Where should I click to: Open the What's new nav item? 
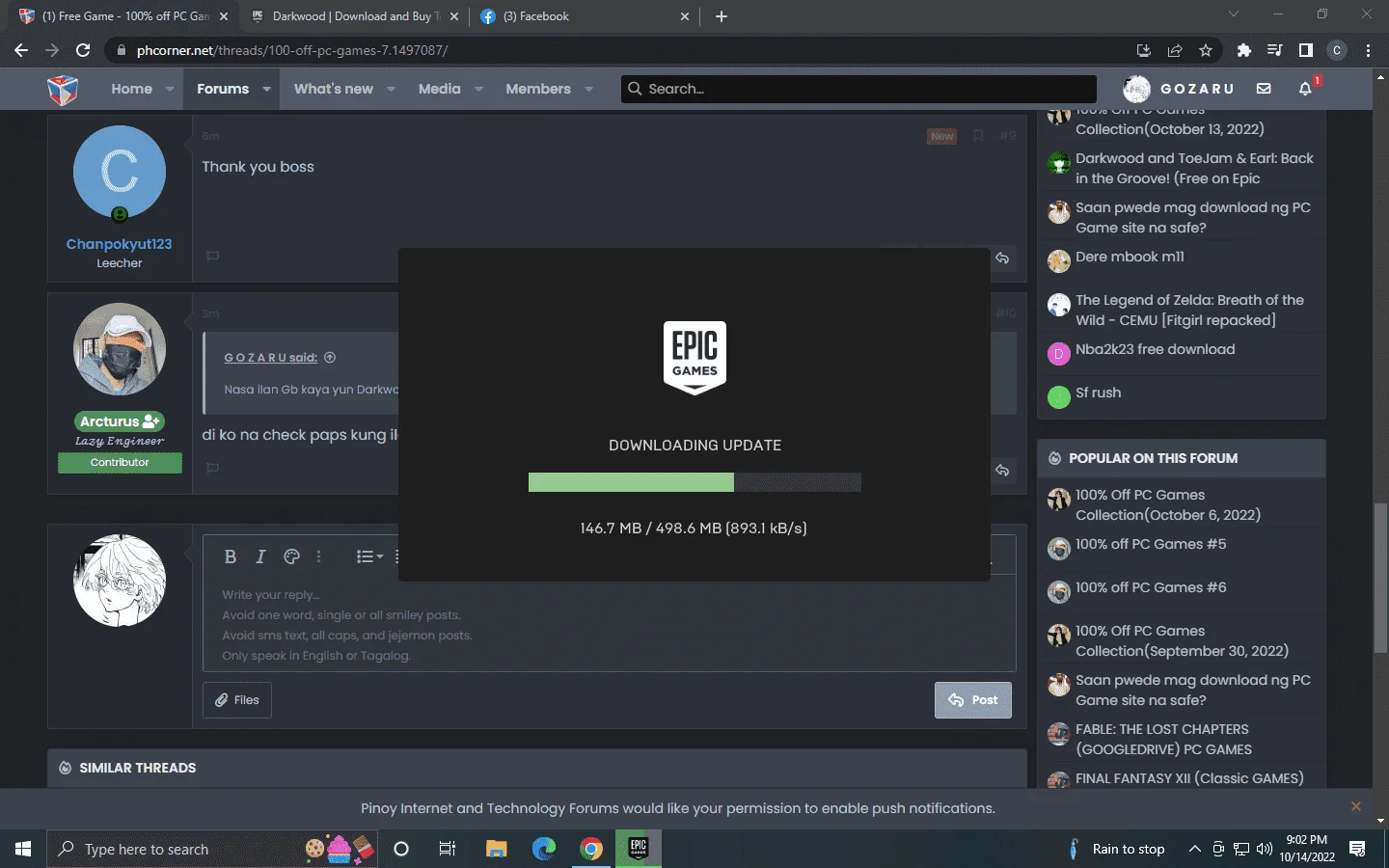tap(334, 89)
